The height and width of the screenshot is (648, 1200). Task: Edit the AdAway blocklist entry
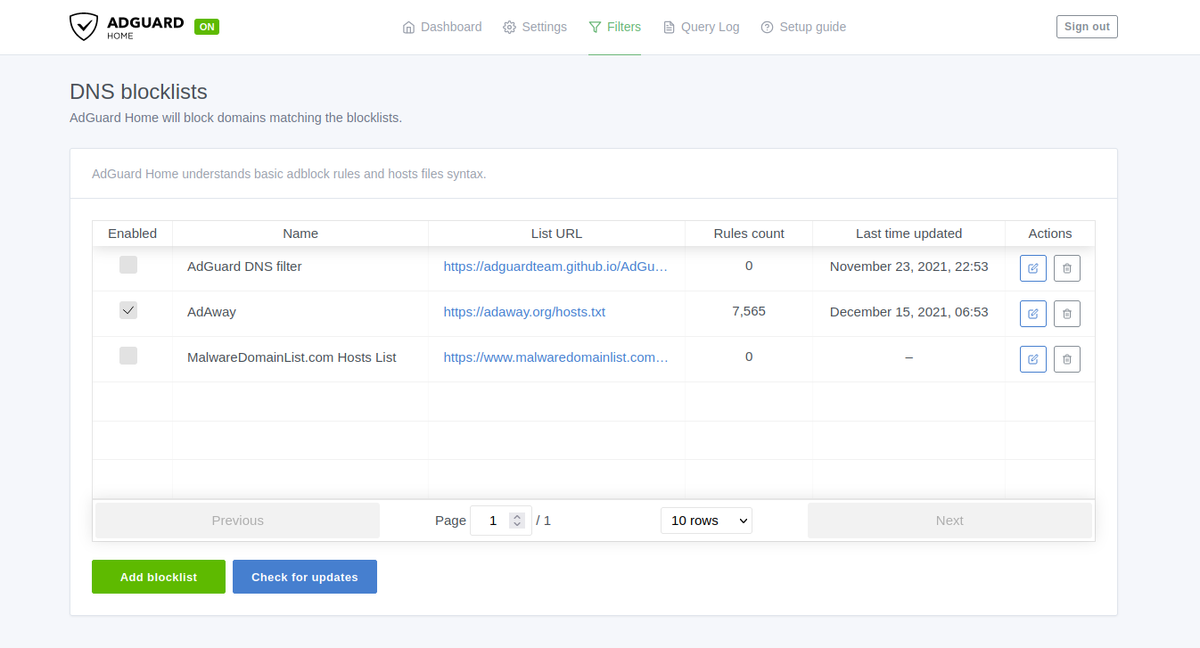(1033, 313)
